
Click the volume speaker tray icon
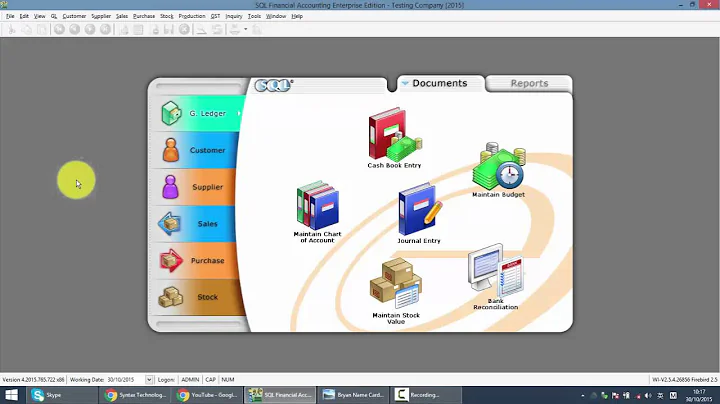(x=648, y=395)
